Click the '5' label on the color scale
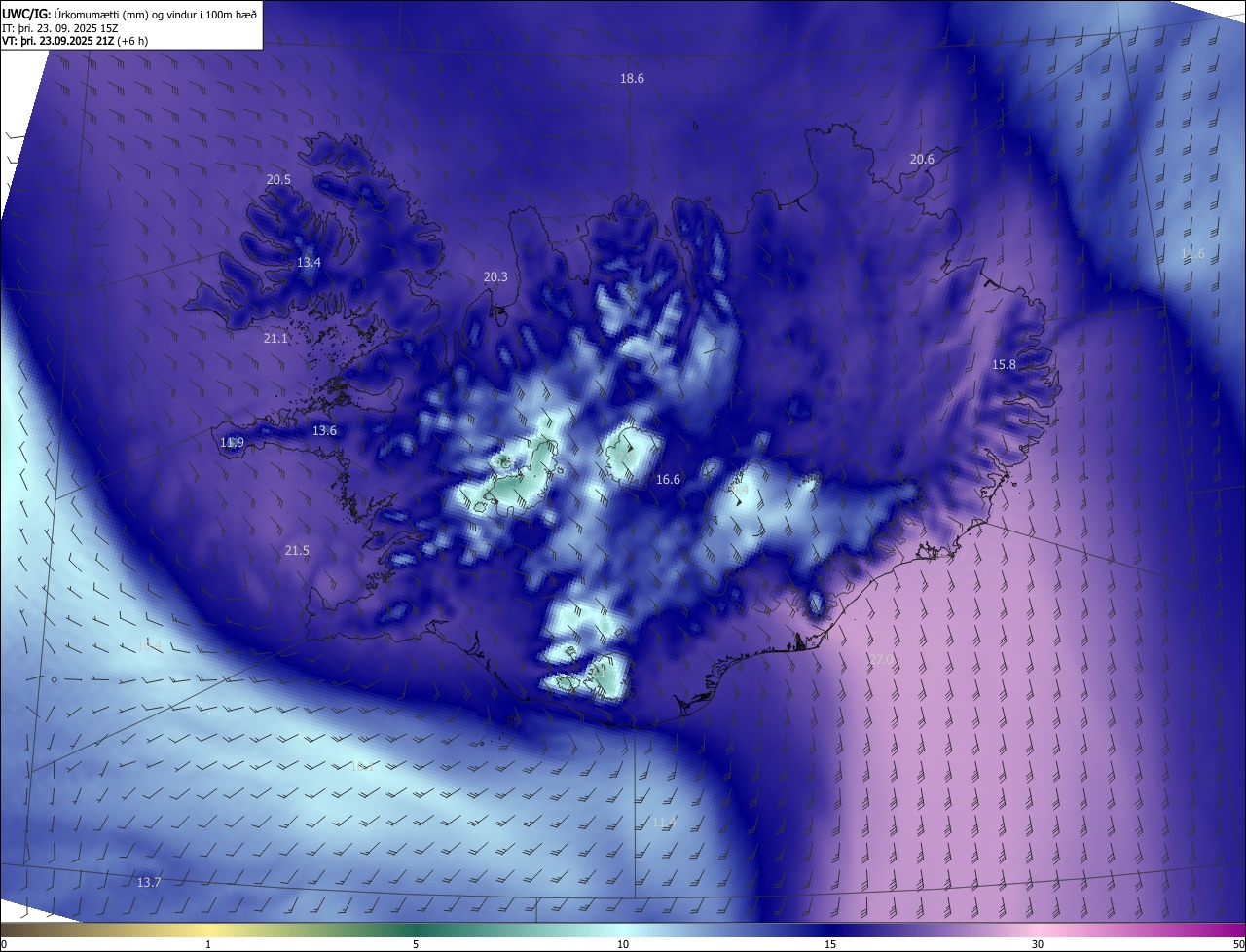Viewport: 1246px width, 952px height. (x=416, y=944)
